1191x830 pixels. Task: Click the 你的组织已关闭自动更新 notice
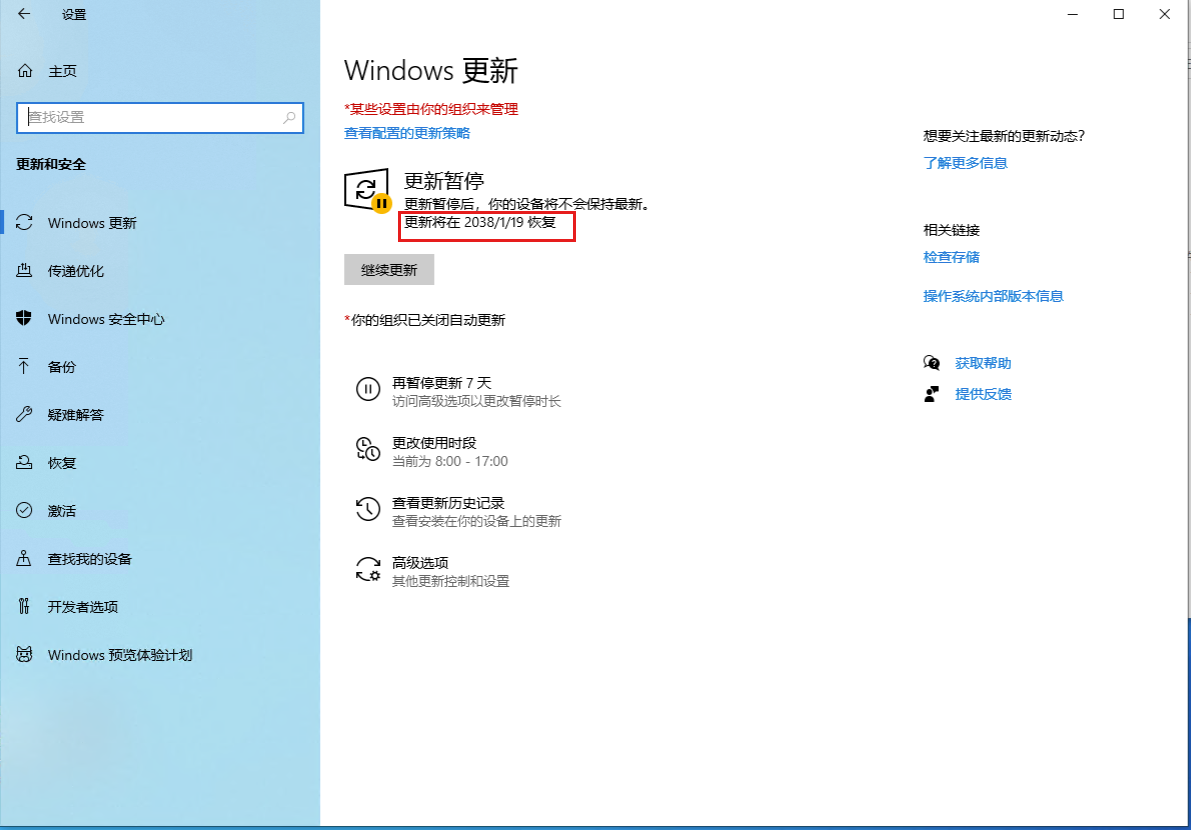point(425,320)
